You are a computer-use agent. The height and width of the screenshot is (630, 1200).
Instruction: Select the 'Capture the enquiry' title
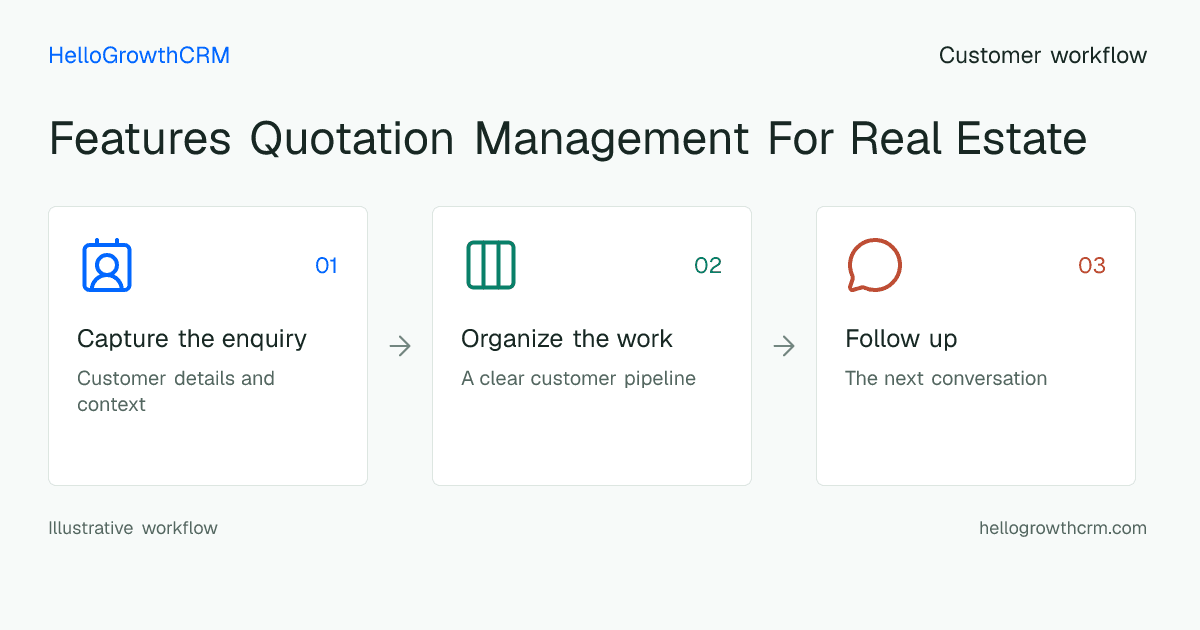192,339
